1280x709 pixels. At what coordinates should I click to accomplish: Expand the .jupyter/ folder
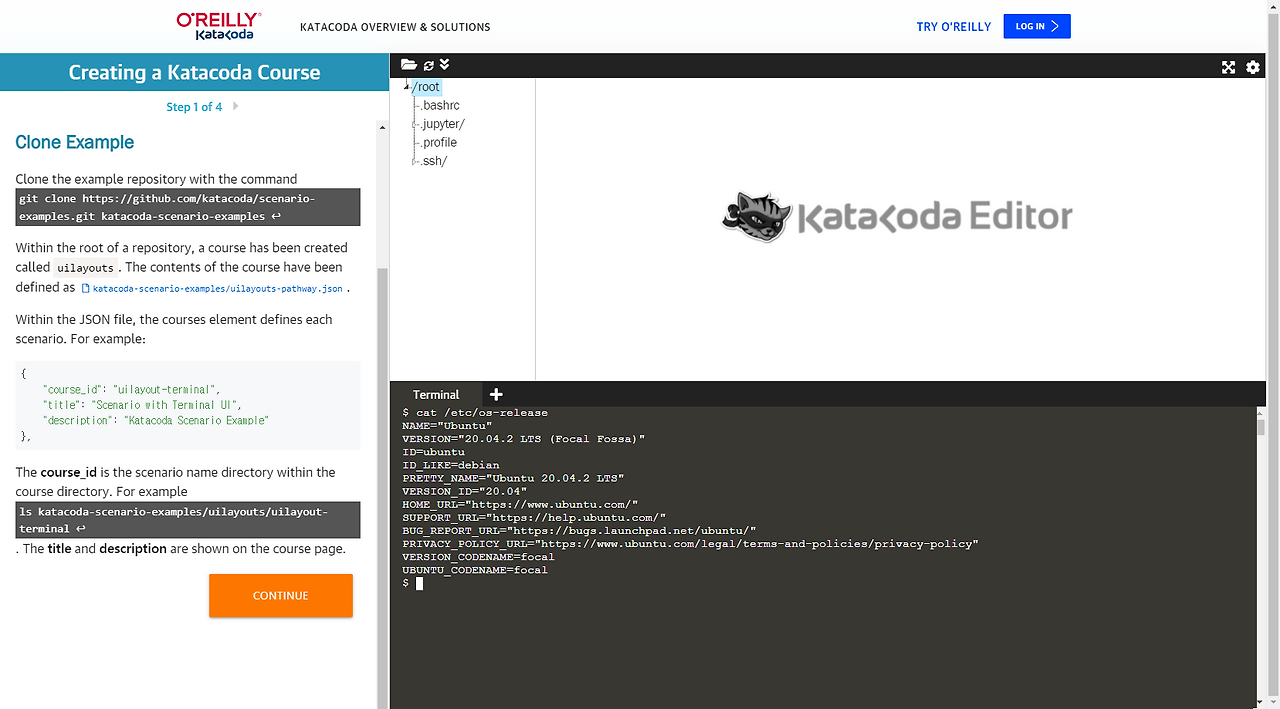click(x=414, y=124)
